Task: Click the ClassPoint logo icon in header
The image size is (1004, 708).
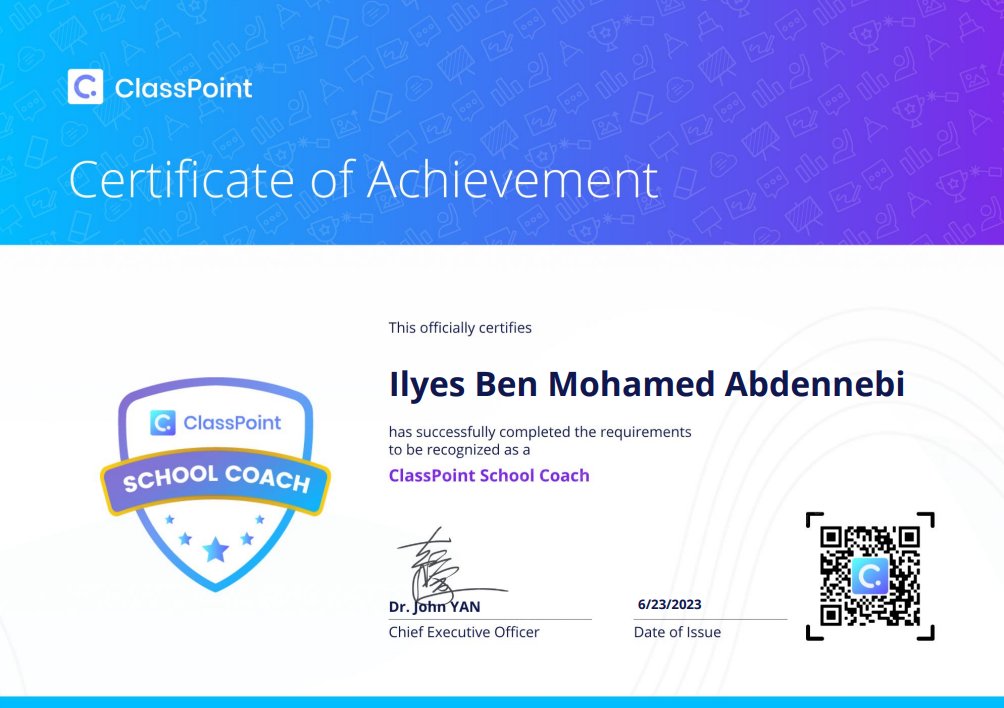Action: tap(85, 86)
